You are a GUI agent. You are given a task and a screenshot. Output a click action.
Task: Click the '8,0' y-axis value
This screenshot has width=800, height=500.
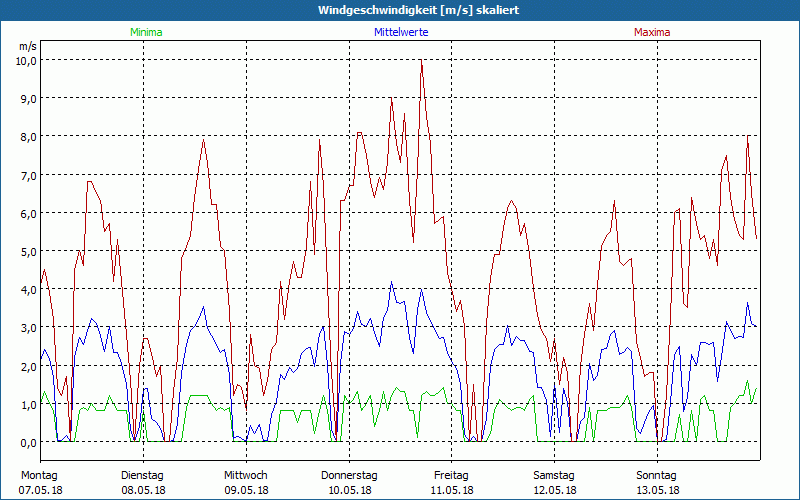tap(29, 137)
